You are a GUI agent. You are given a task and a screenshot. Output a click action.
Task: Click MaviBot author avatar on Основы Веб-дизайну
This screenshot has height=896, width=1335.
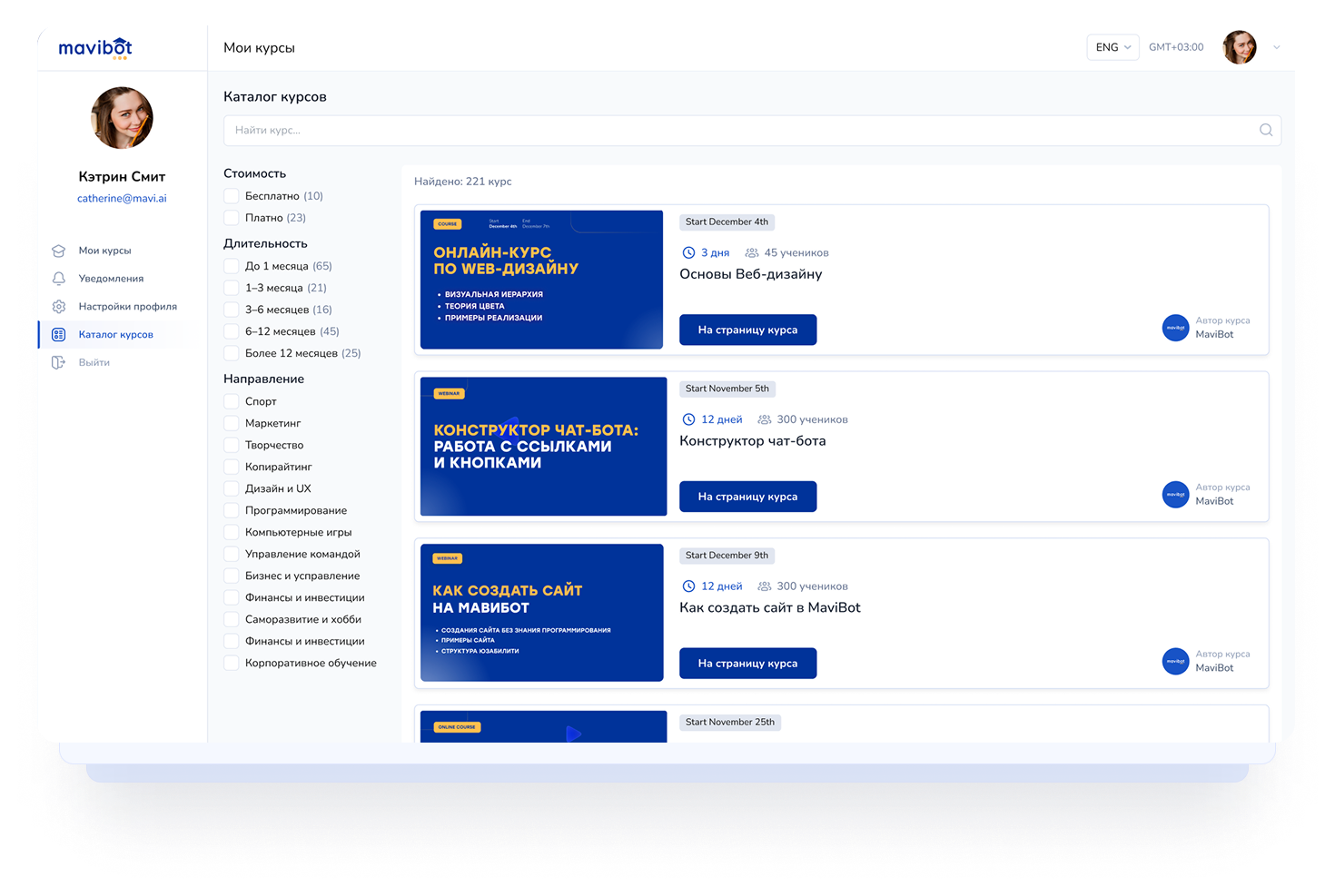pos(1175,328)
